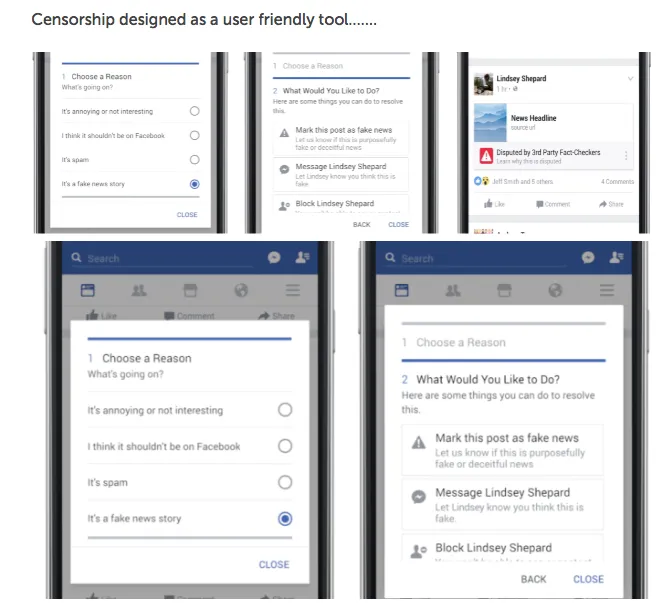
Task: Switch to Marketplace tab in bottom-right phone
Action: 504,291
